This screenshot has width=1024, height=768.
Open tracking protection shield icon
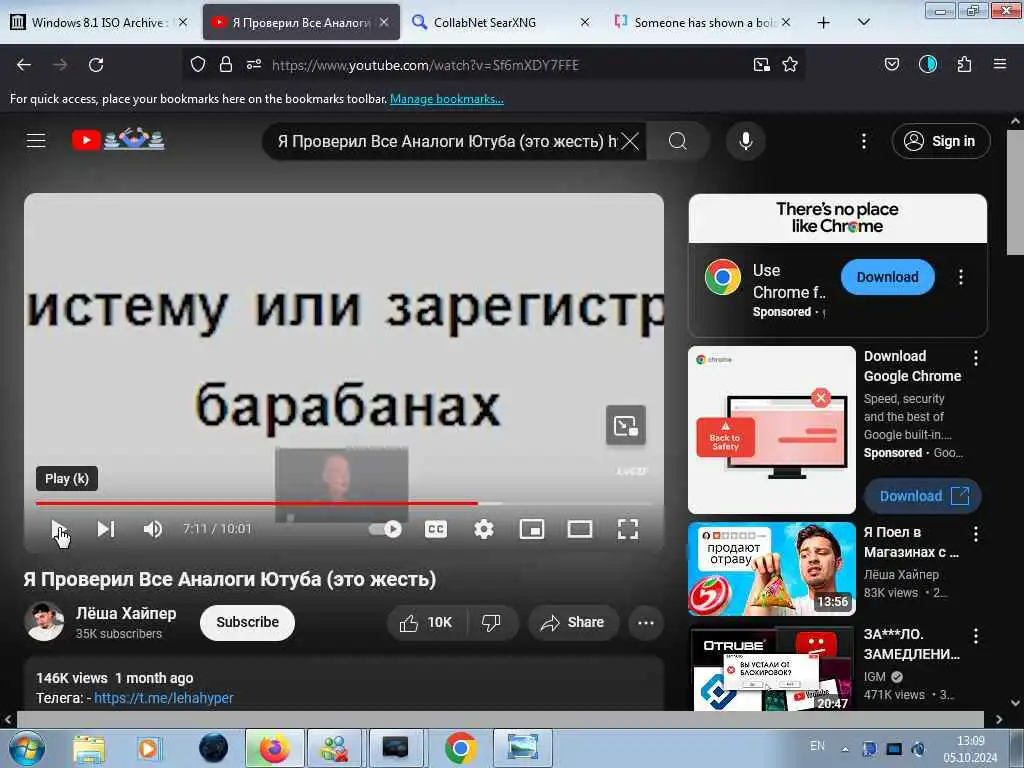pos(198,64)
